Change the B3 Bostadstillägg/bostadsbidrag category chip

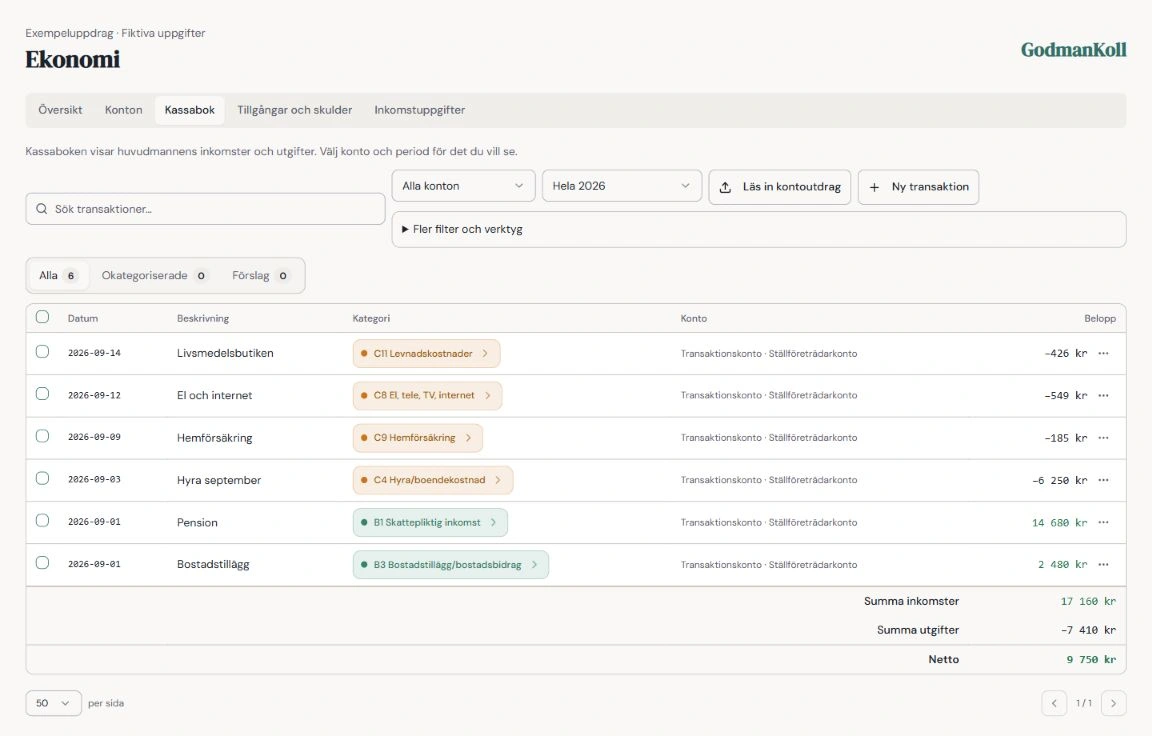[x=451, y=565]
